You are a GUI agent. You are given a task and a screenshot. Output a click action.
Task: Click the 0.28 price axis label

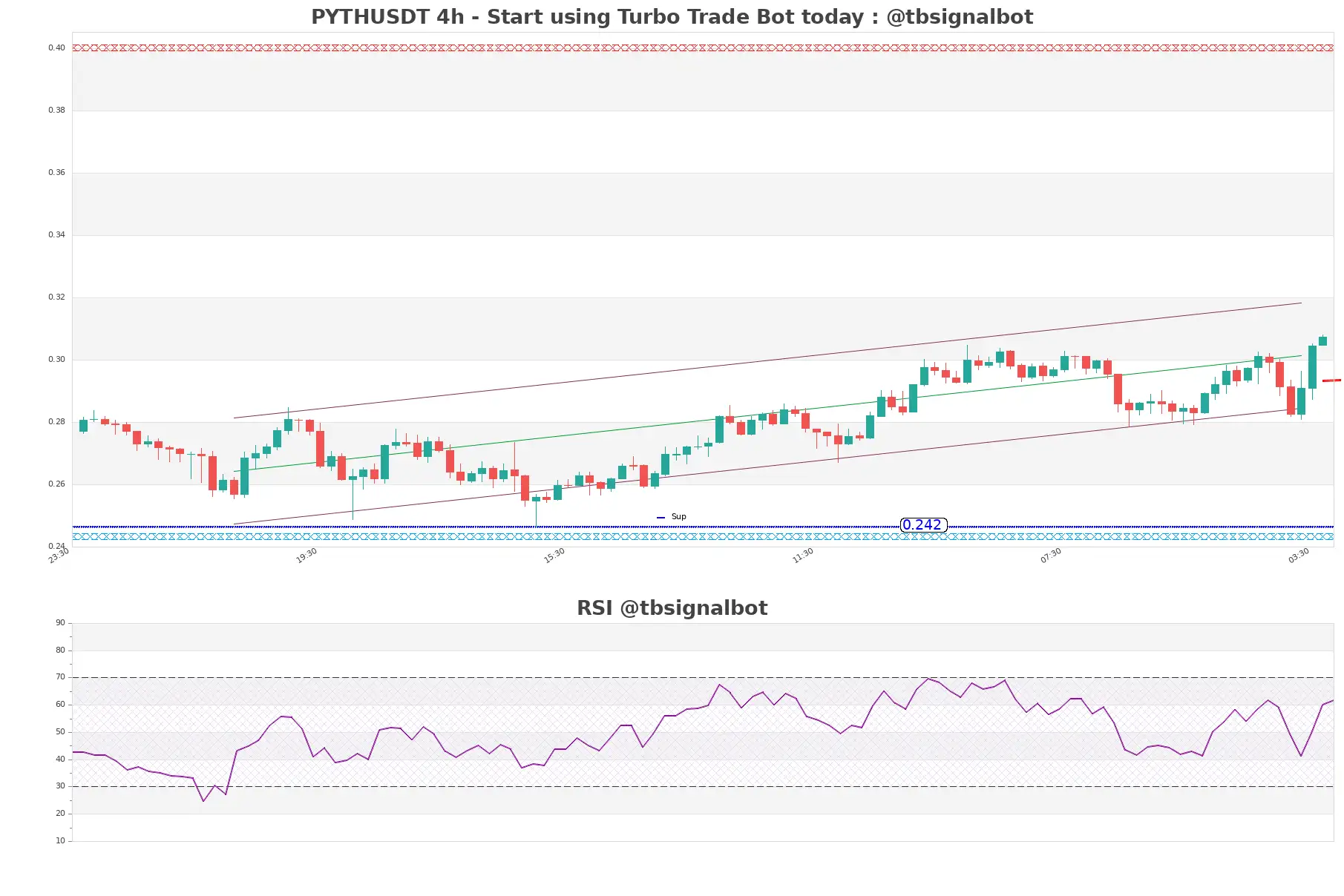coord(56,422)
